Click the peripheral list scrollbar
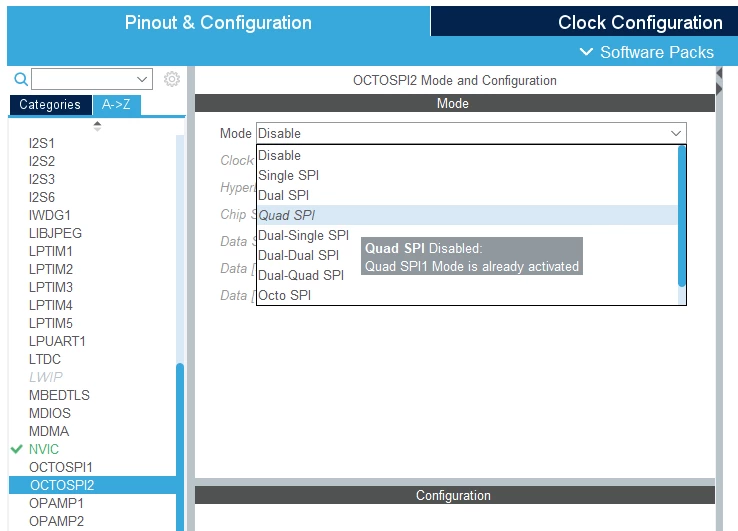This screenshot has height=531, width=738. coord(180,446)
